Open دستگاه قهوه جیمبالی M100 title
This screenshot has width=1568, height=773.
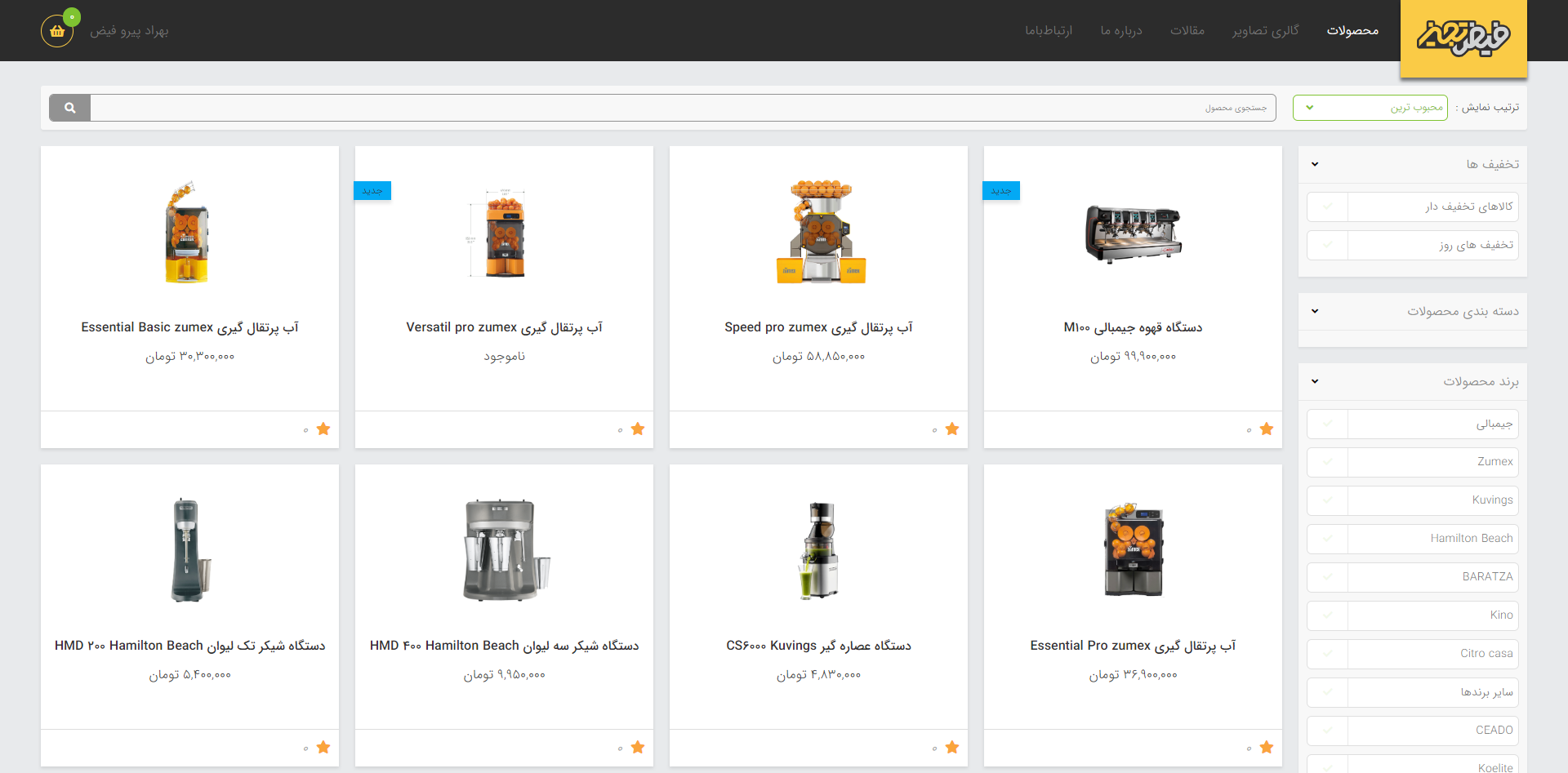[x=1133, y=327]
